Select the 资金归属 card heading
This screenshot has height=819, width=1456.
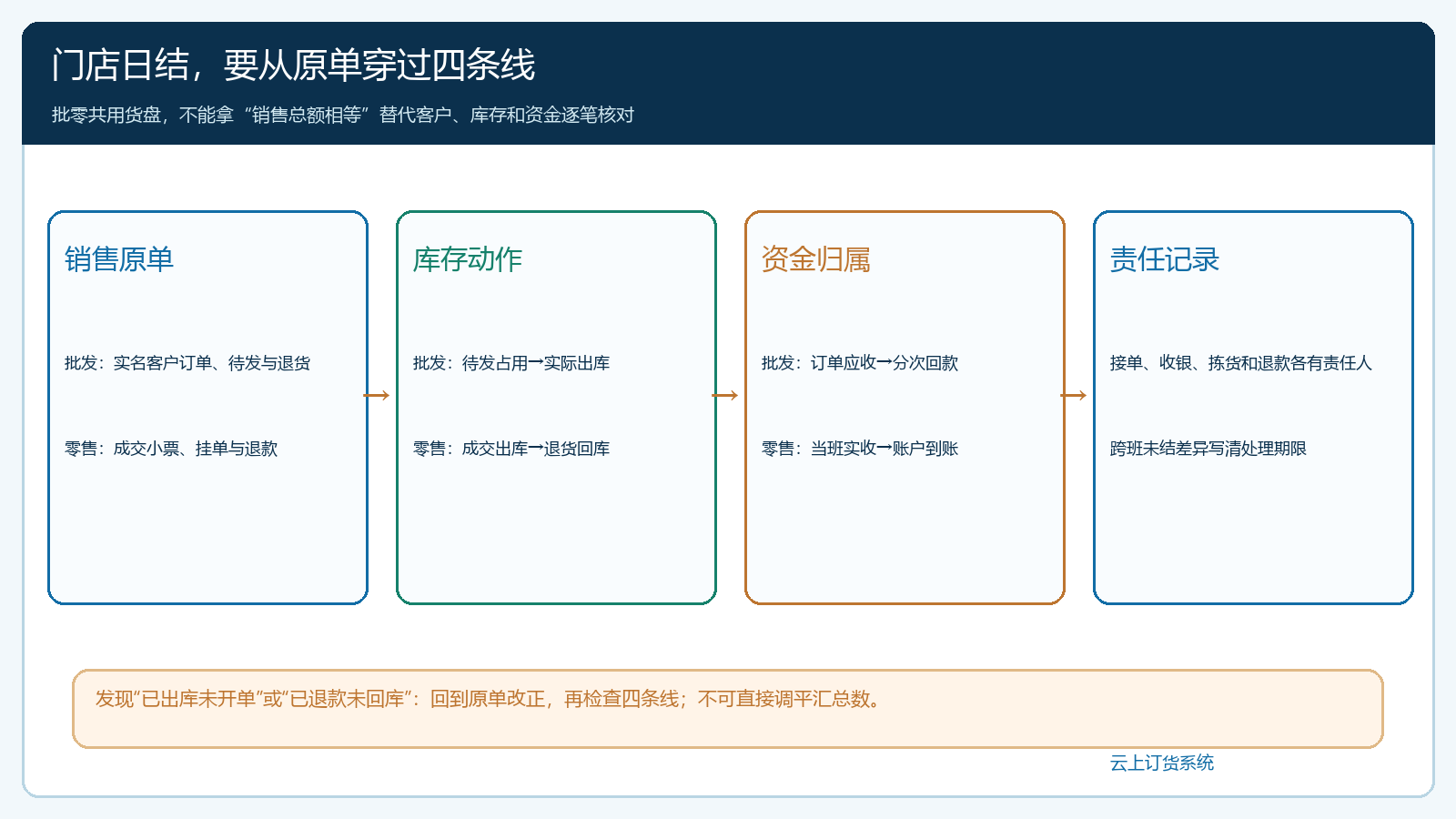(815, 259)
